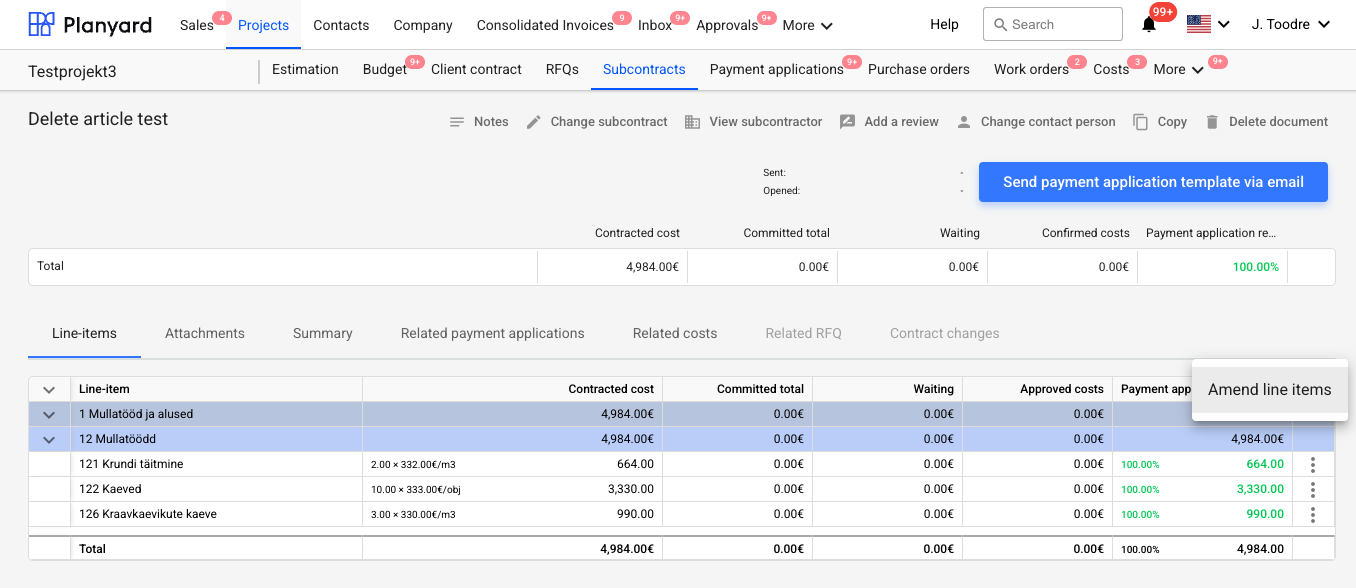The width and height of the screenshot is (1356, 588).
Task: Expand the project tabs More menu
Action: (1179, 69)
